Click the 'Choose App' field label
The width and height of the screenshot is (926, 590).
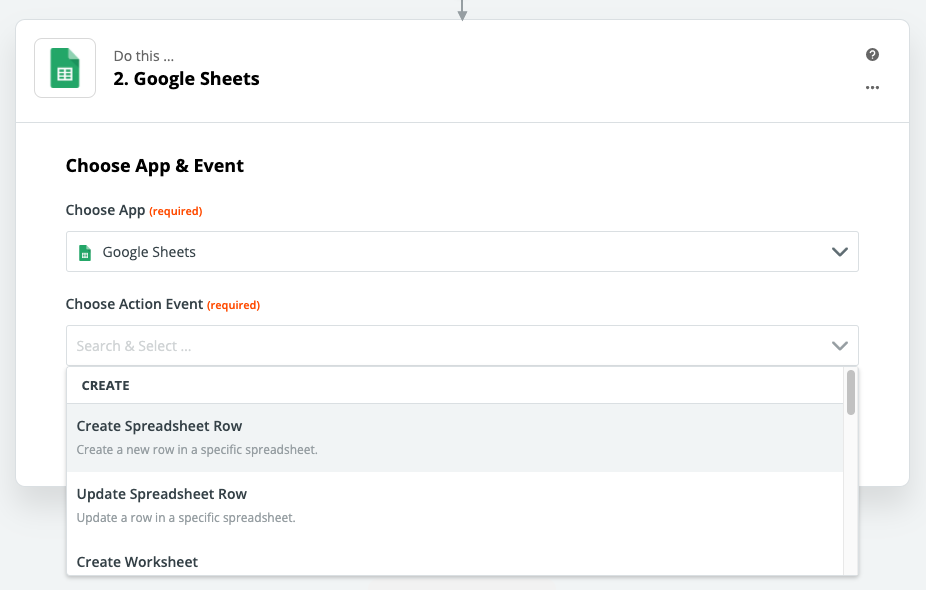tap(105, 210)
